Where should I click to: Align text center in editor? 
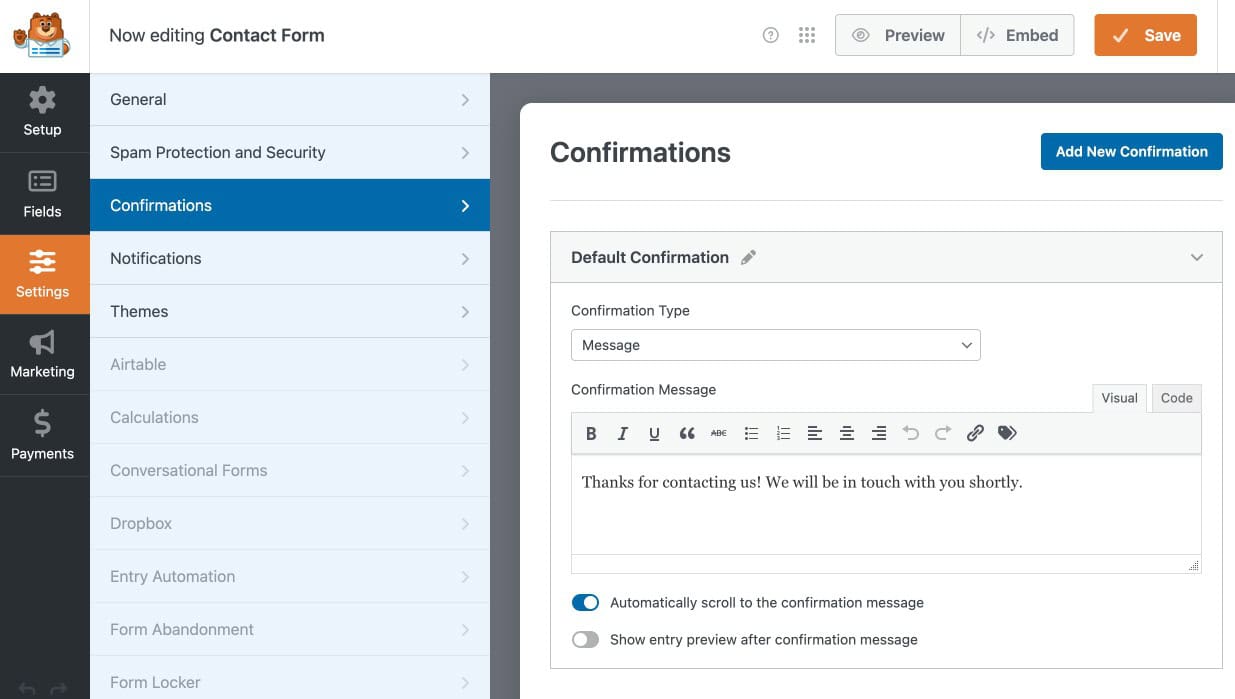[x=847, y=433]
